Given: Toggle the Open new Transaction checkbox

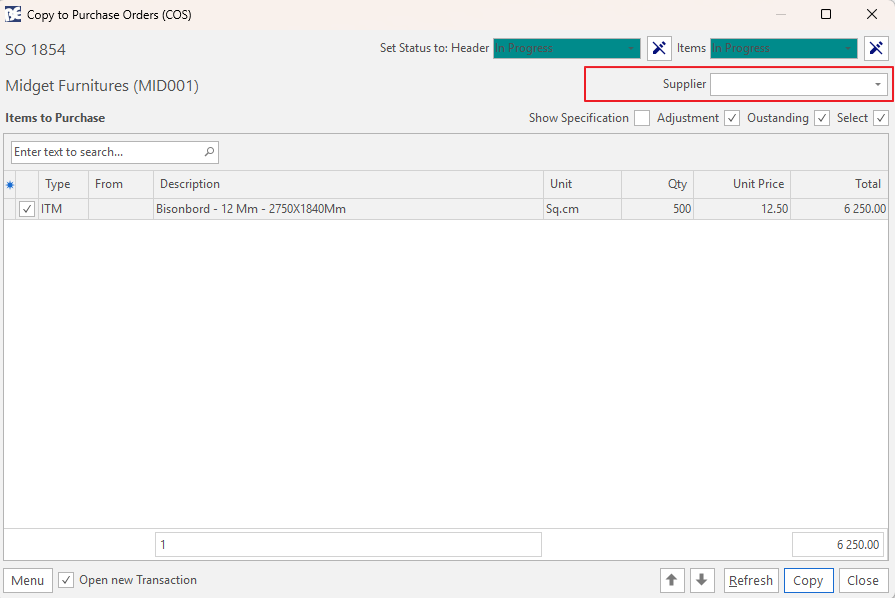Looking at the screenshot, I should coord(66,580).
